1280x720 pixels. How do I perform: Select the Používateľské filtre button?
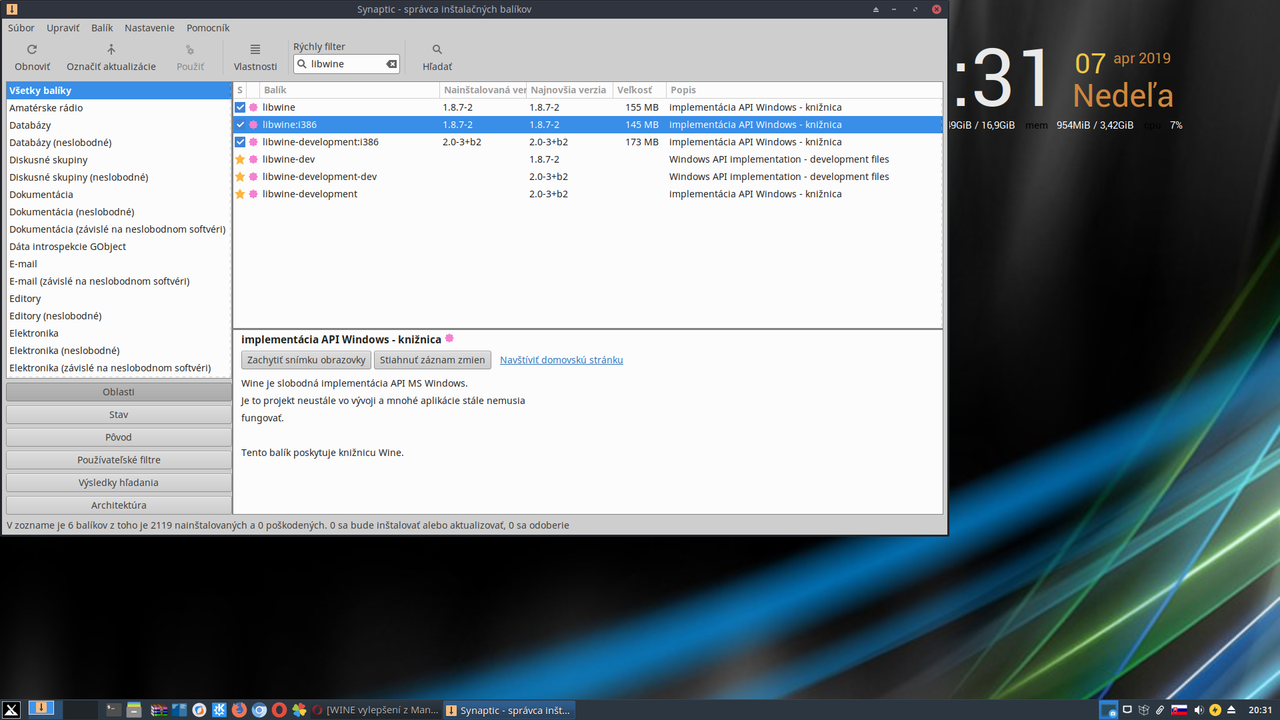tap(119, 460)
